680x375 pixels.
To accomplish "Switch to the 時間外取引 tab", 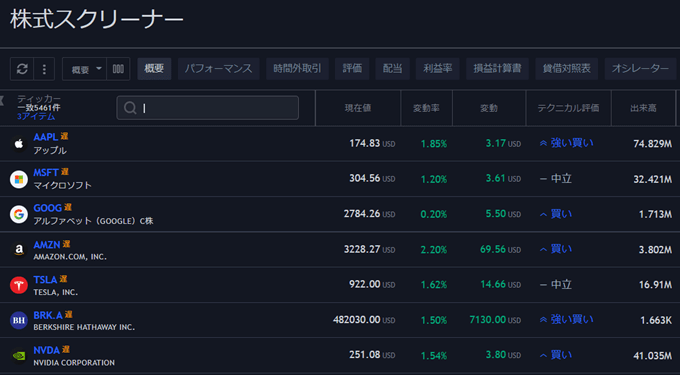I will click(x=298, y=68).
